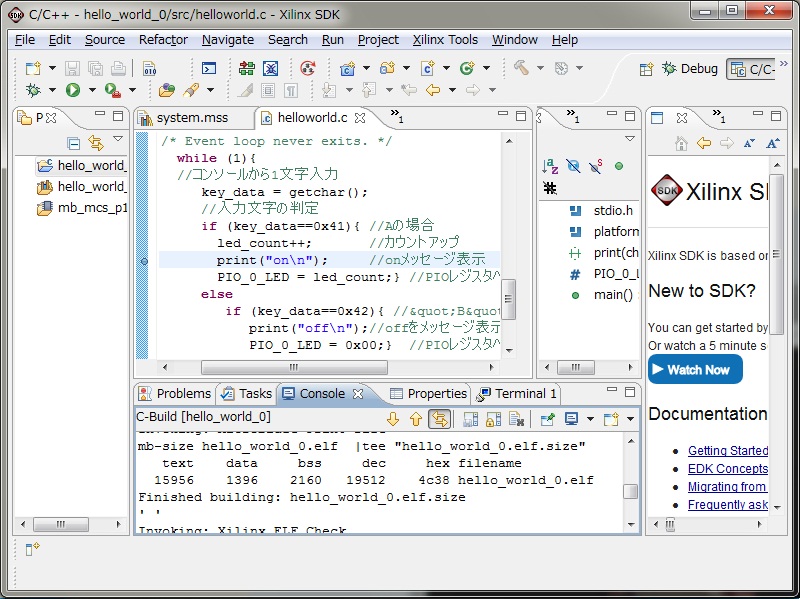
Task: Click Collapse All in the project explorer
Action: (73, 143)
